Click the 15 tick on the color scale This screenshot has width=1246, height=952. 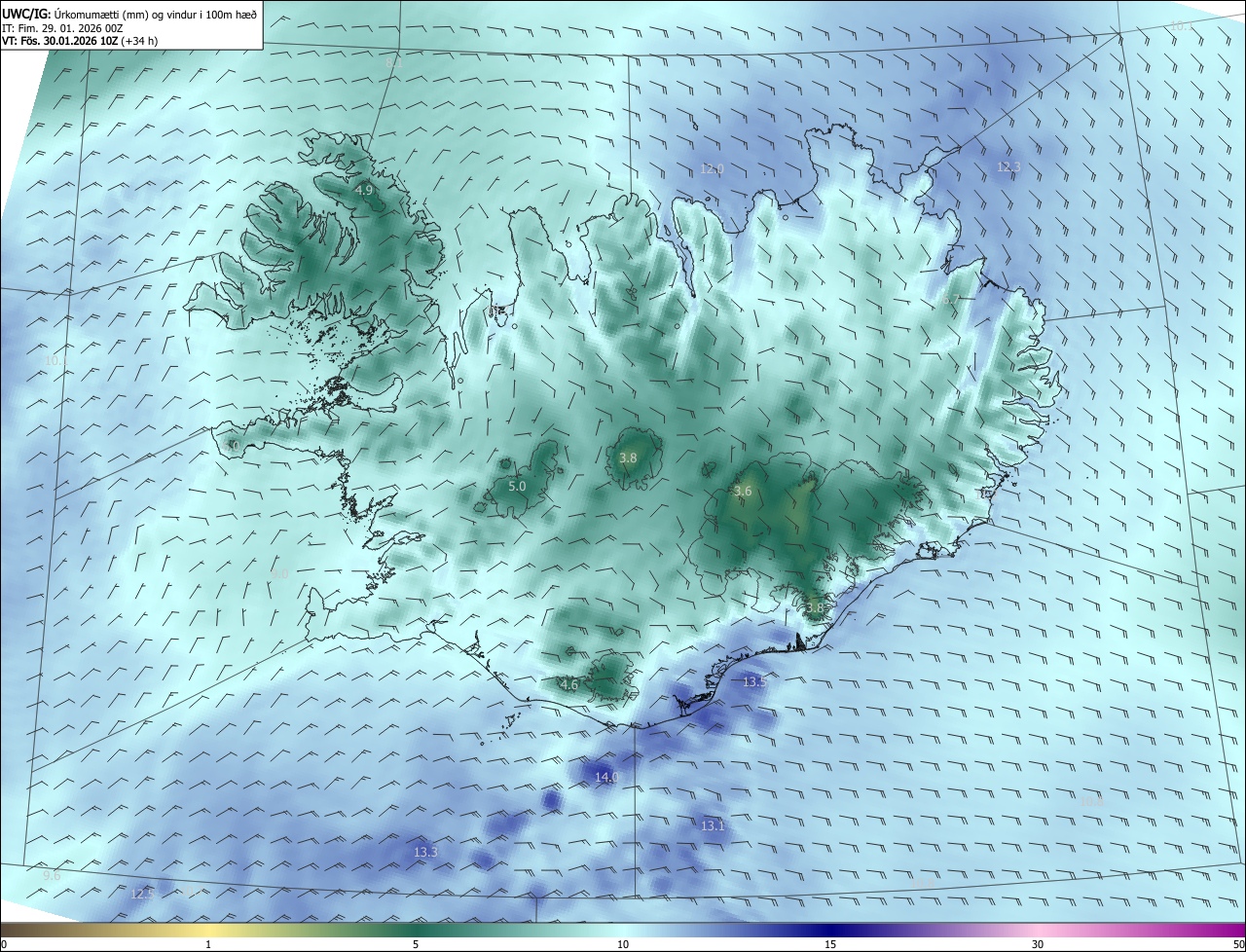pos(830,944)
